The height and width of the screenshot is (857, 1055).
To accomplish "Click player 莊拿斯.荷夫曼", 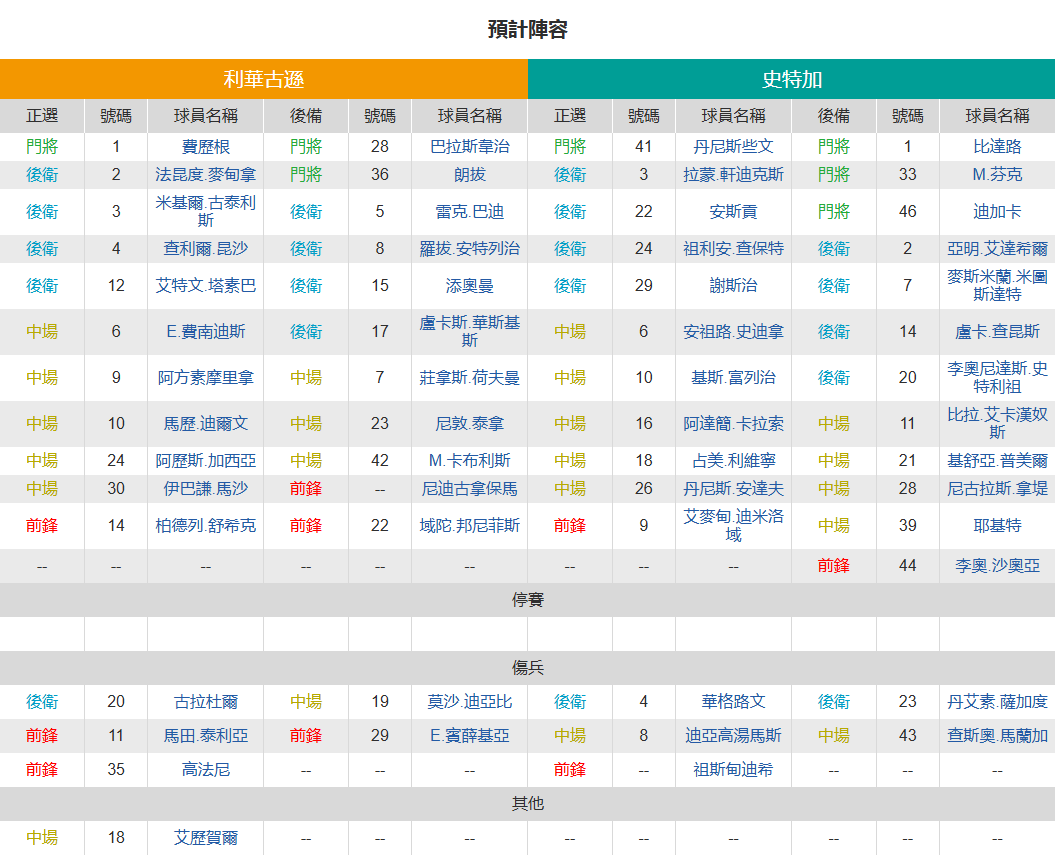I will coord(470,378).
